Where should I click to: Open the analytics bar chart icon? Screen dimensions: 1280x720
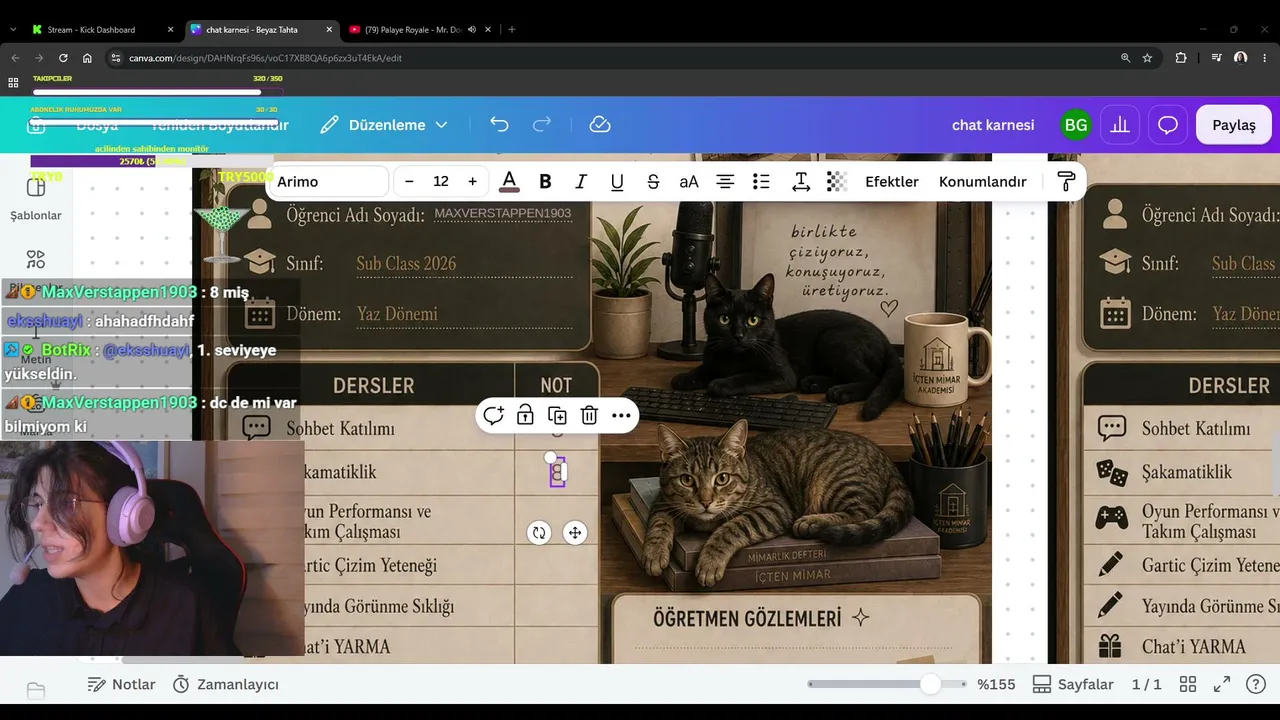1120,125
